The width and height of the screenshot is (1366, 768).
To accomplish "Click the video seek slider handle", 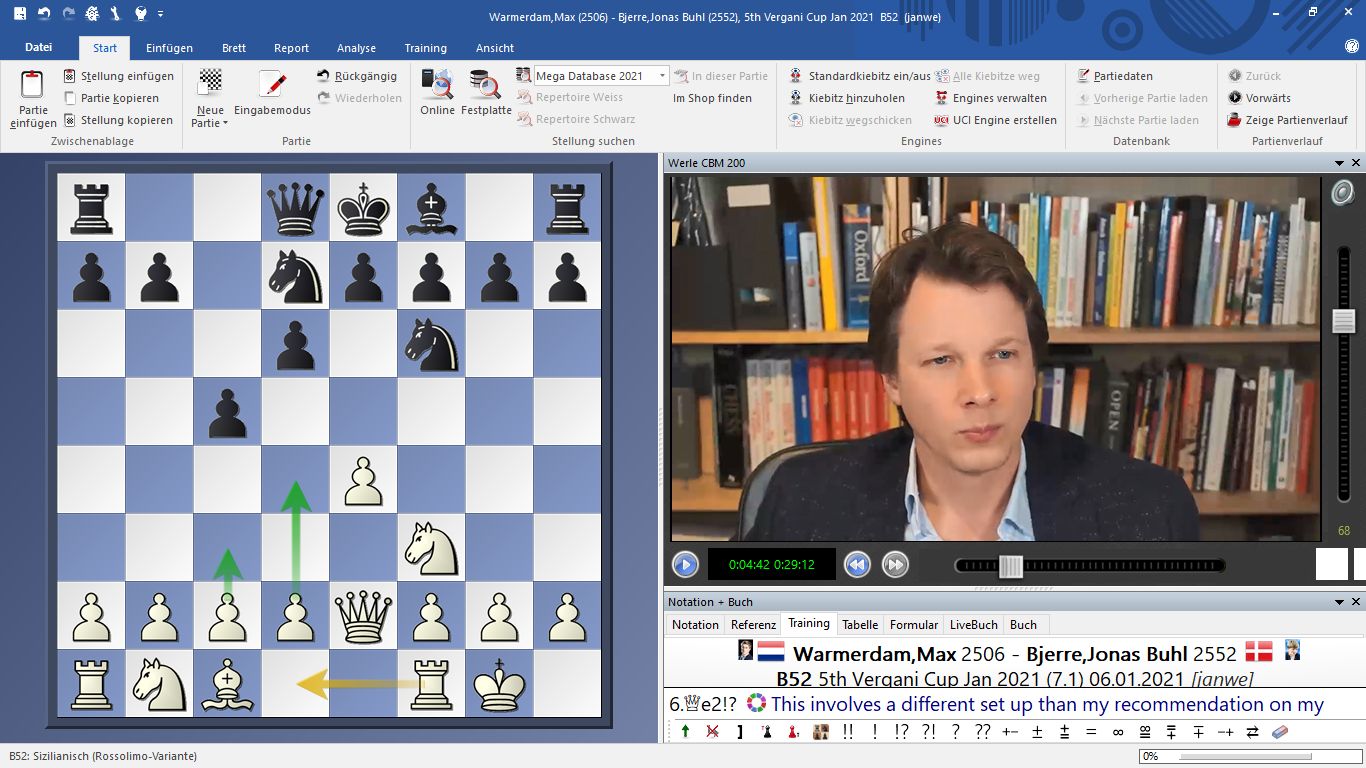I will [x=1010, y=566].
